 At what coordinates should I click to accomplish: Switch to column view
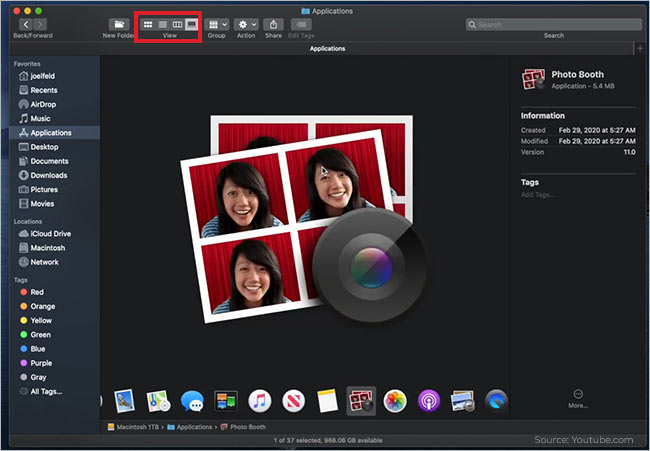pyautogui.click(x=177, y=24)
